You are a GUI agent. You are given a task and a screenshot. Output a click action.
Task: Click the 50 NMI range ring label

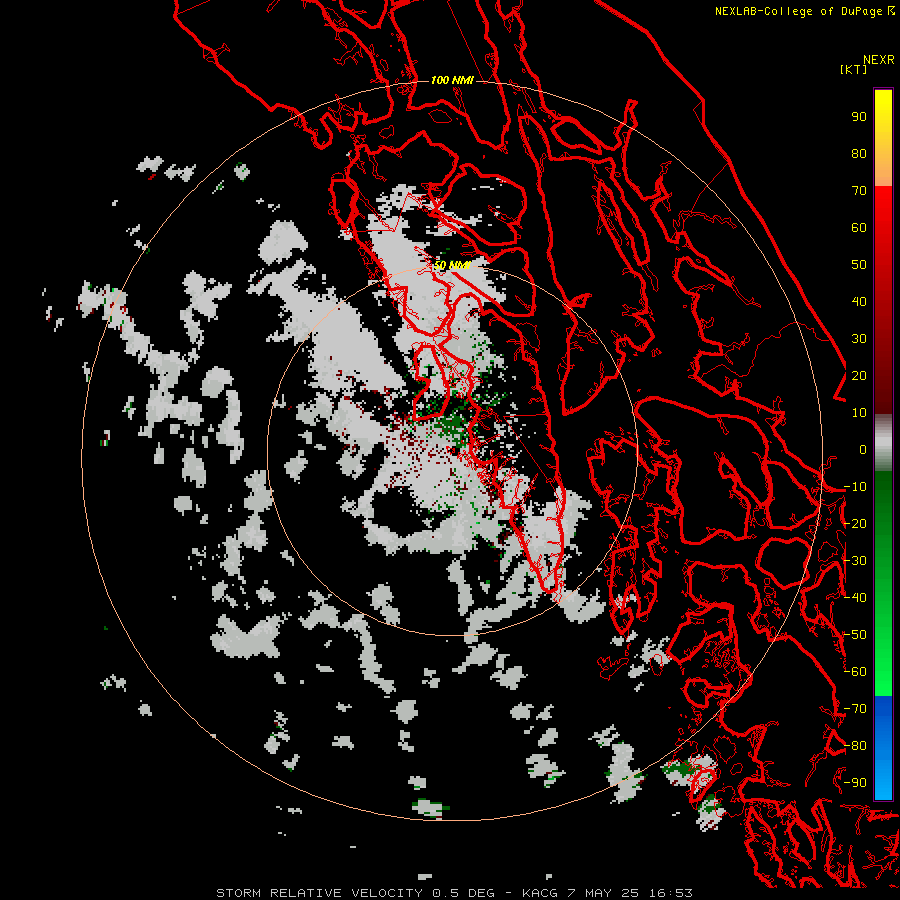point(452,265)
